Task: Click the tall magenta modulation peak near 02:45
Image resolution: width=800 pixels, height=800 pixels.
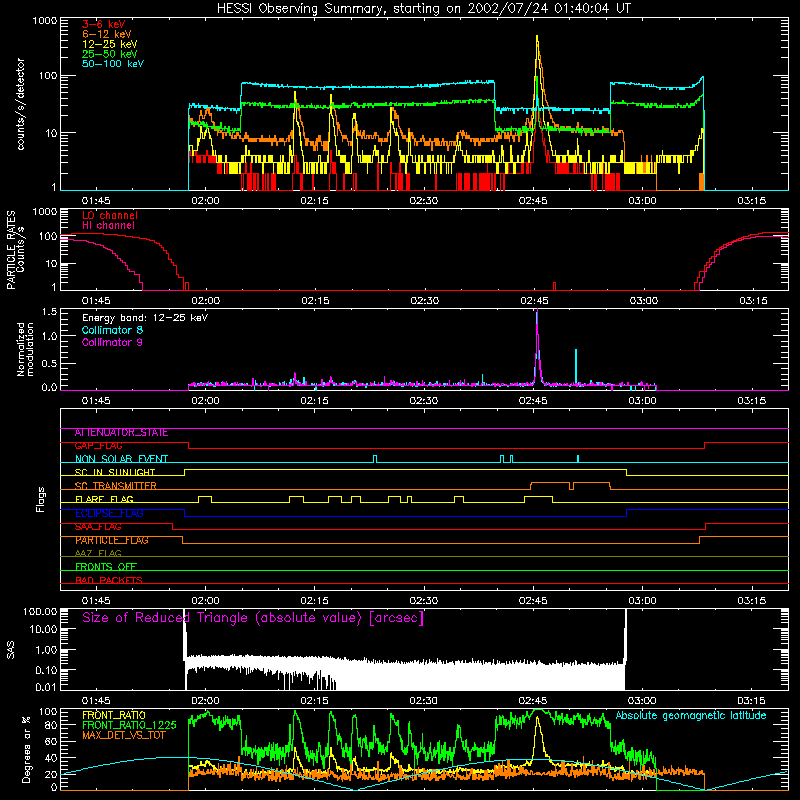Action: [x=537, y=347]
